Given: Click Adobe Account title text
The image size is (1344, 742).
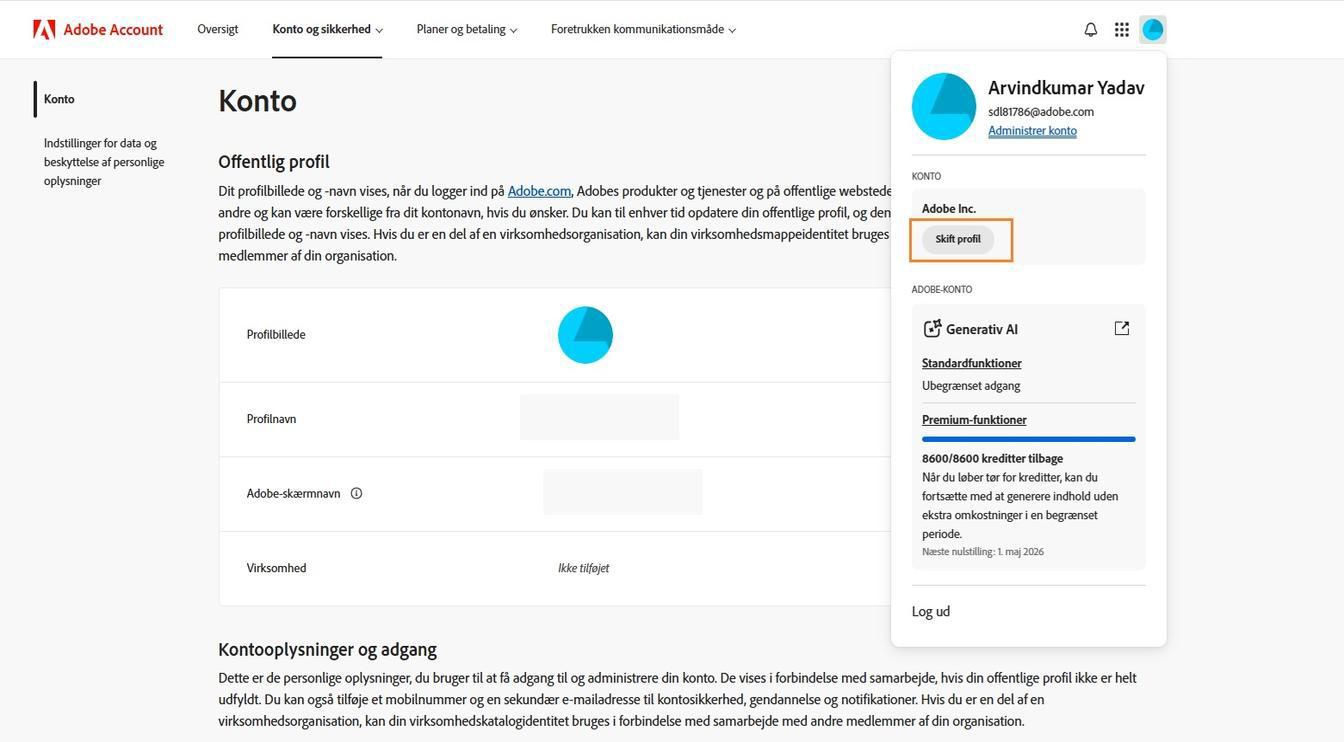Looking at the screenshot, I should click(x=113, y=29).
